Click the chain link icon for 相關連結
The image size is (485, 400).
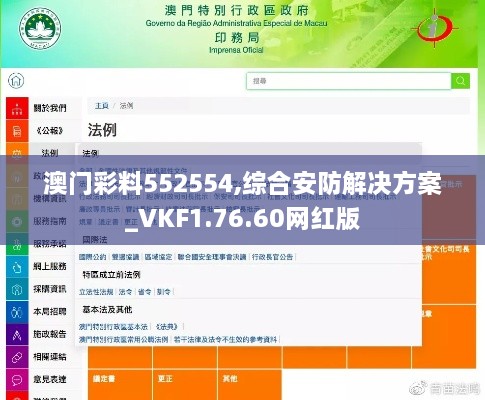17,357
